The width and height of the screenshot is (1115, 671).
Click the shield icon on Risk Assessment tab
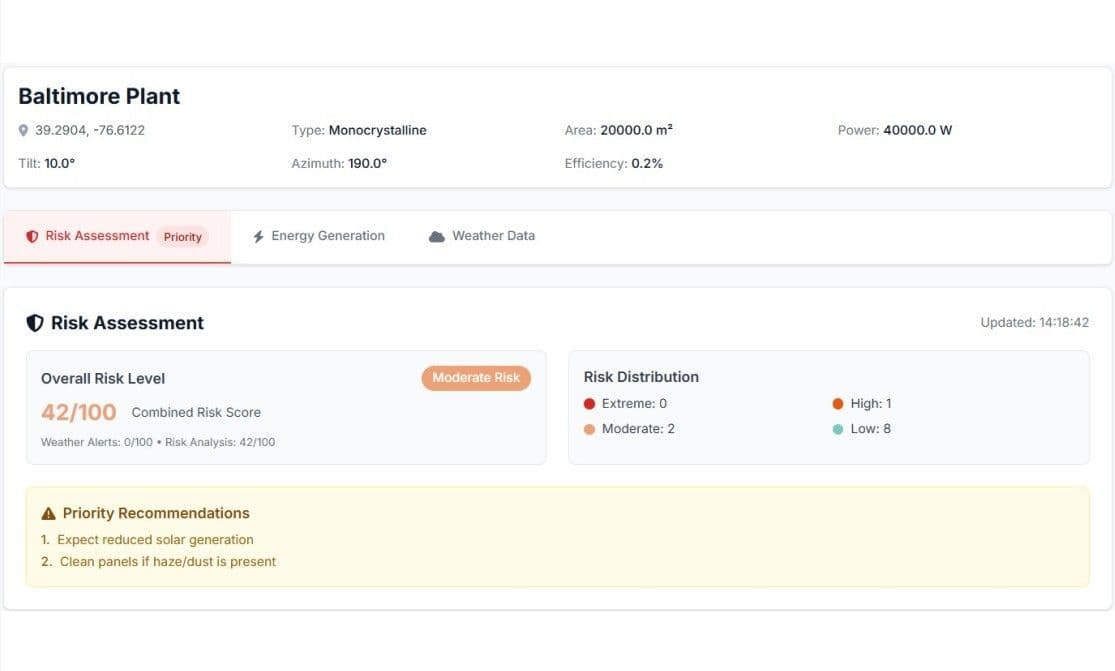[x=30, y=236]
